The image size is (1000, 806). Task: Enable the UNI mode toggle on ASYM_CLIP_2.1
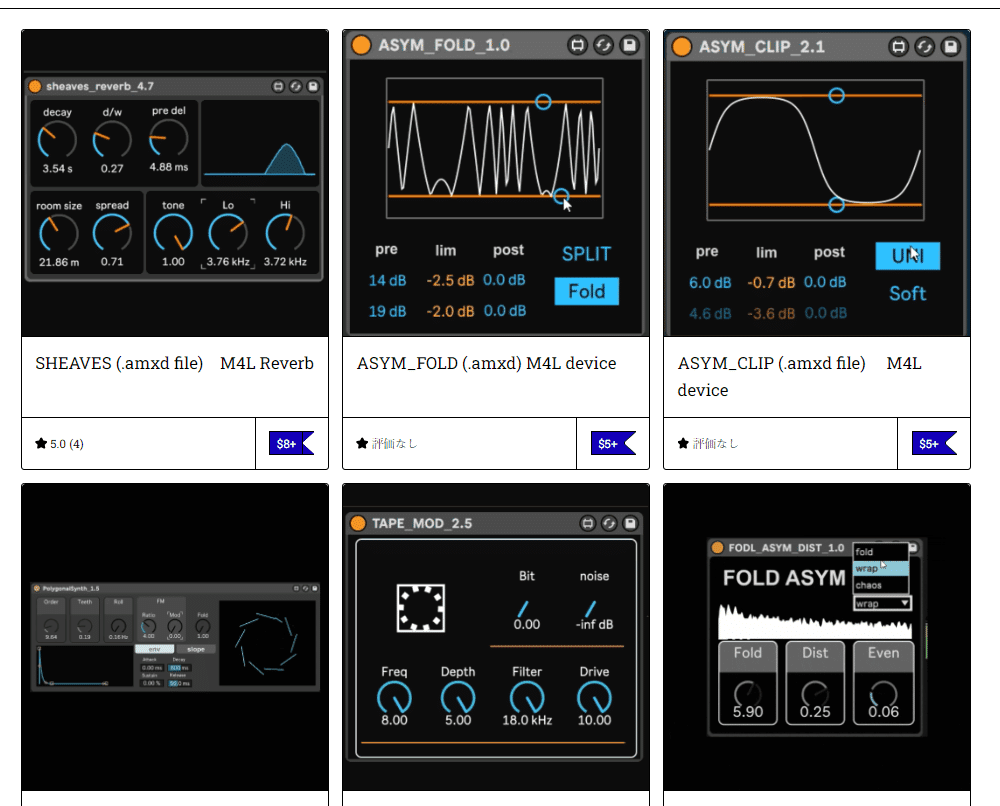click(906, 256)
